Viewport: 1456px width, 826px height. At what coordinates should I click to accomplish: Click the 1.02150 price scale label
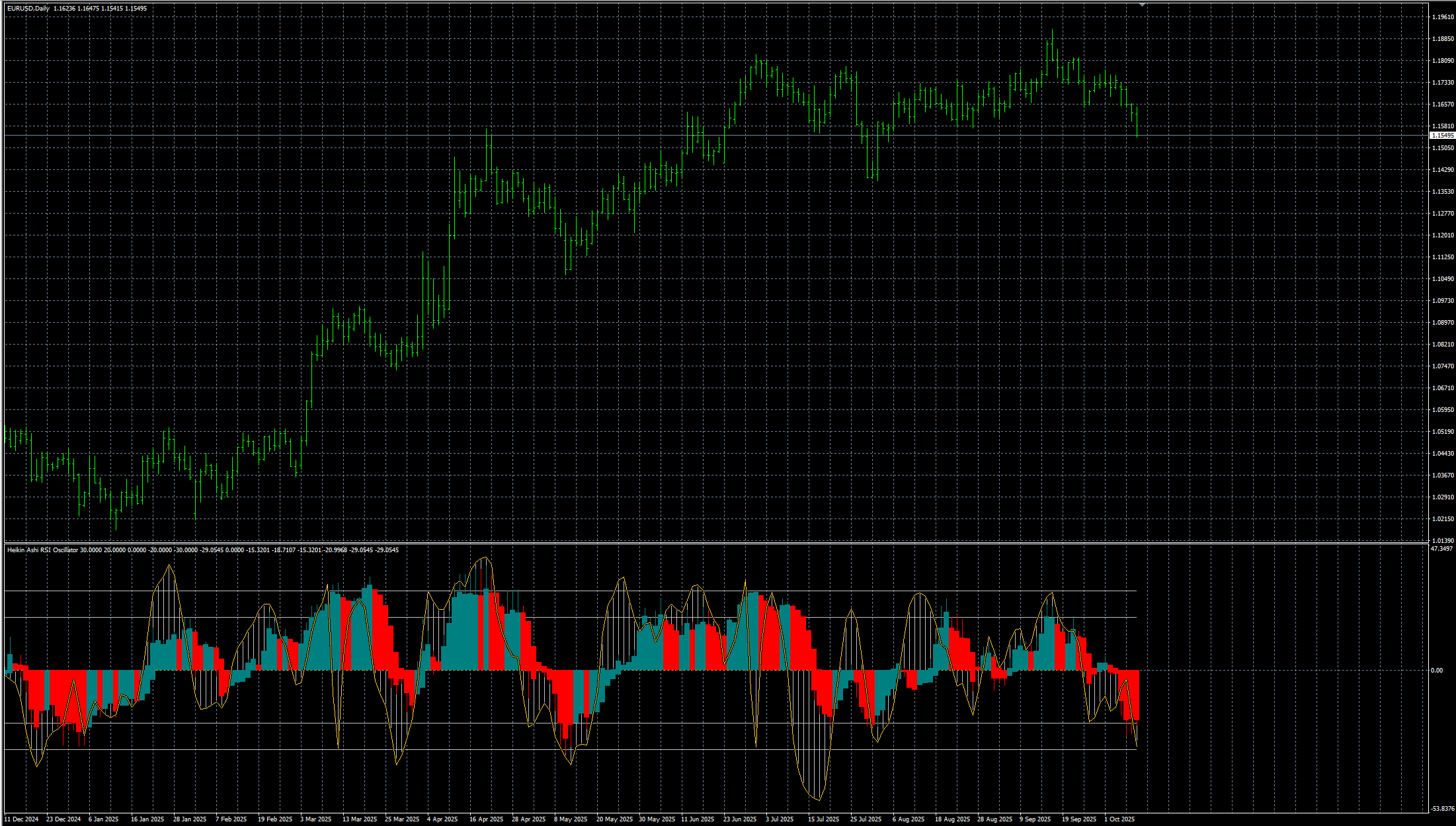(x=1443, y=519)
